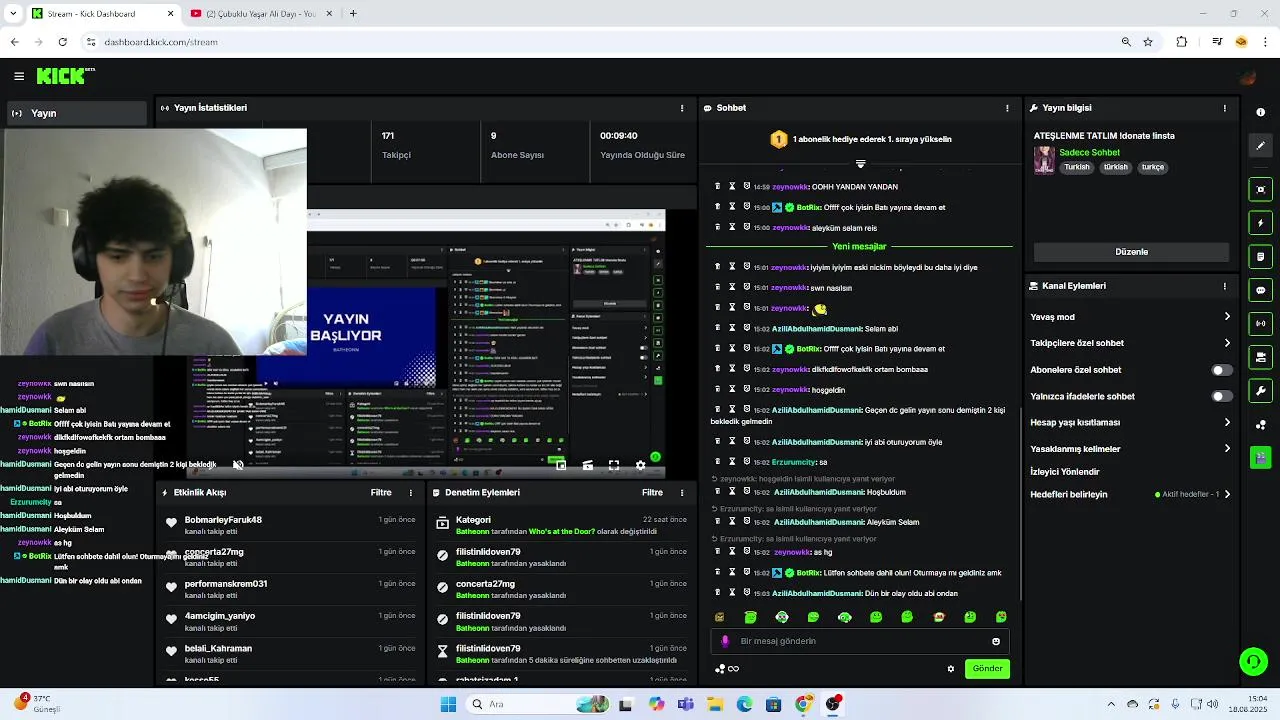
Task: Click the first green emote in chat quick bar
Action: point(751,617)
